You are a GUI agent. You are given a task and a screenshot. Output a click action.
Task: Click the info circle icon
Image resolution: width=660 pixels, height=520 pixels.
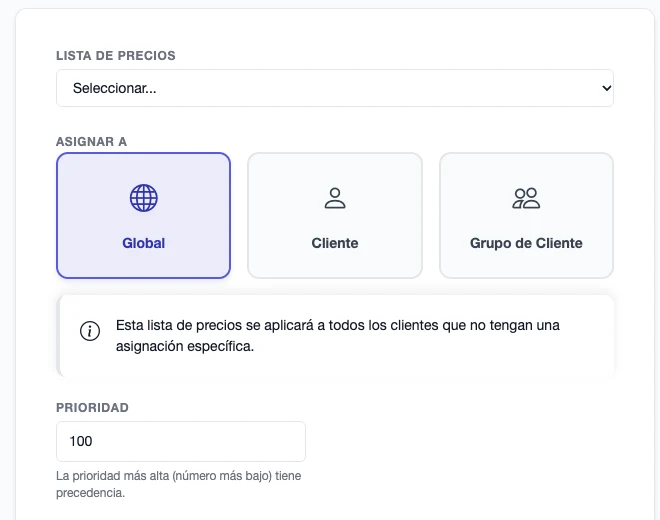tap(90, 331)
